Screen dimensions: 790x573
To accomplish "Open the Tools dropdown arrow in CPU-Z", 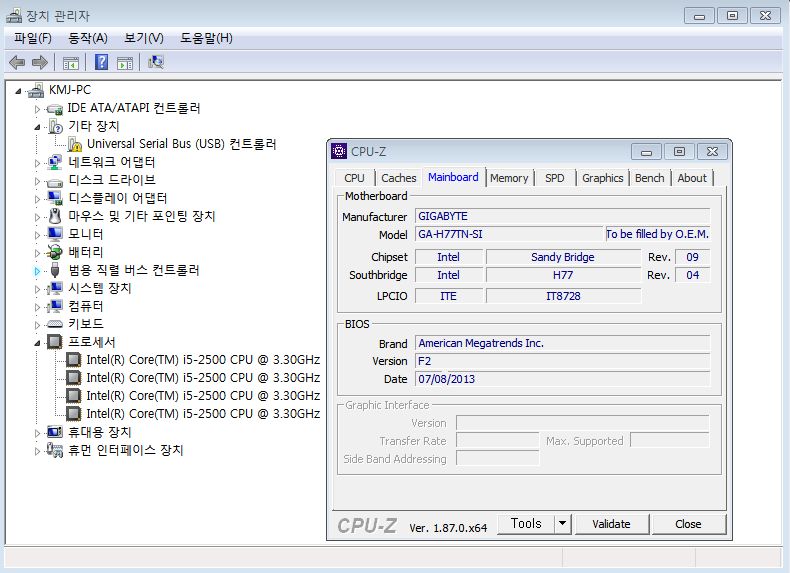I will point(563,524).
